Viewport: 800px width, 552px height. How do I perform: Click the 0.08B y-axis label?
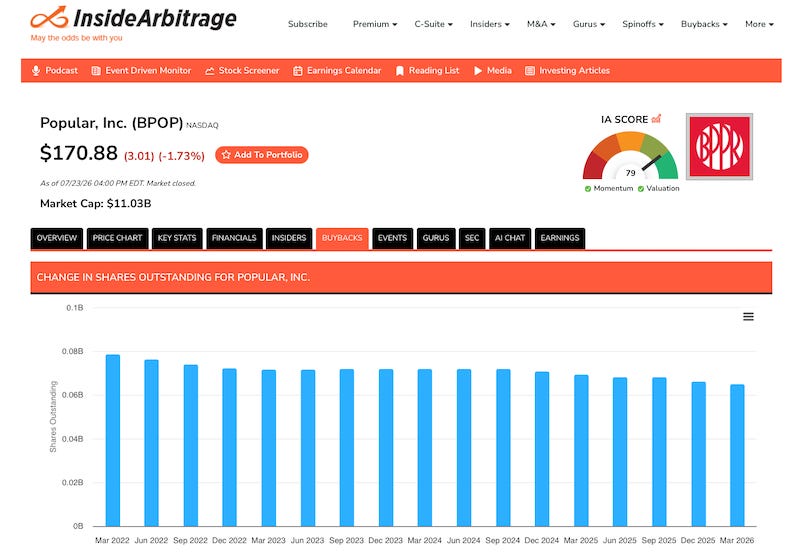tap(72, 352)
